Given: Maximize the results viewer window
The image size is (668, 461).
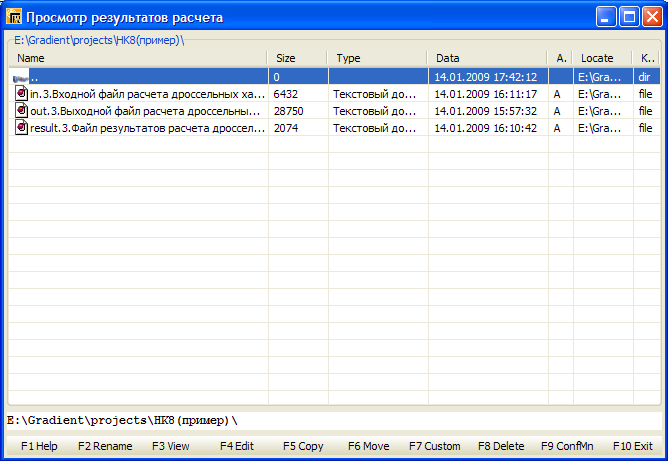Looking at the screenshot, I should (x=629, y=17).
